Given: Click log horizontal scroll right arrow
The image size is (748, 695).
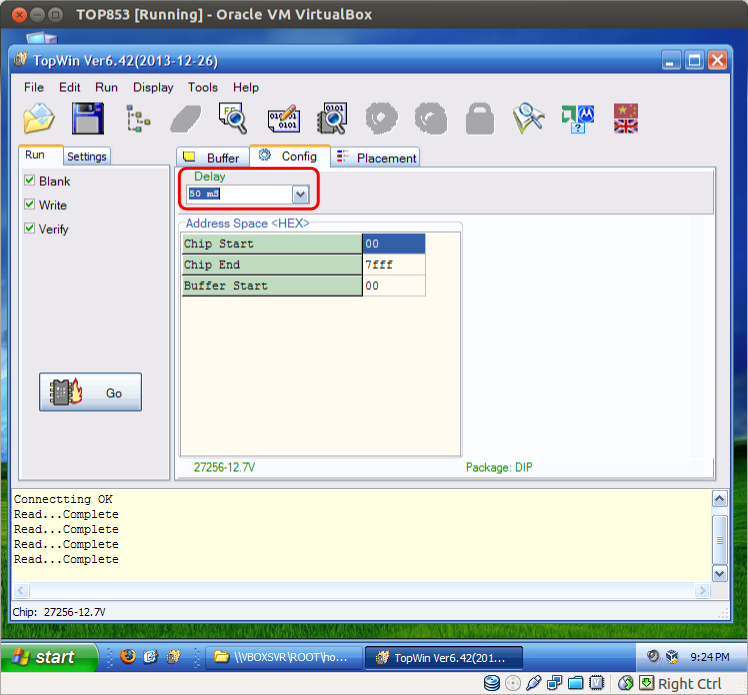Looking at the screenshot, I should [x=702, y=591].
